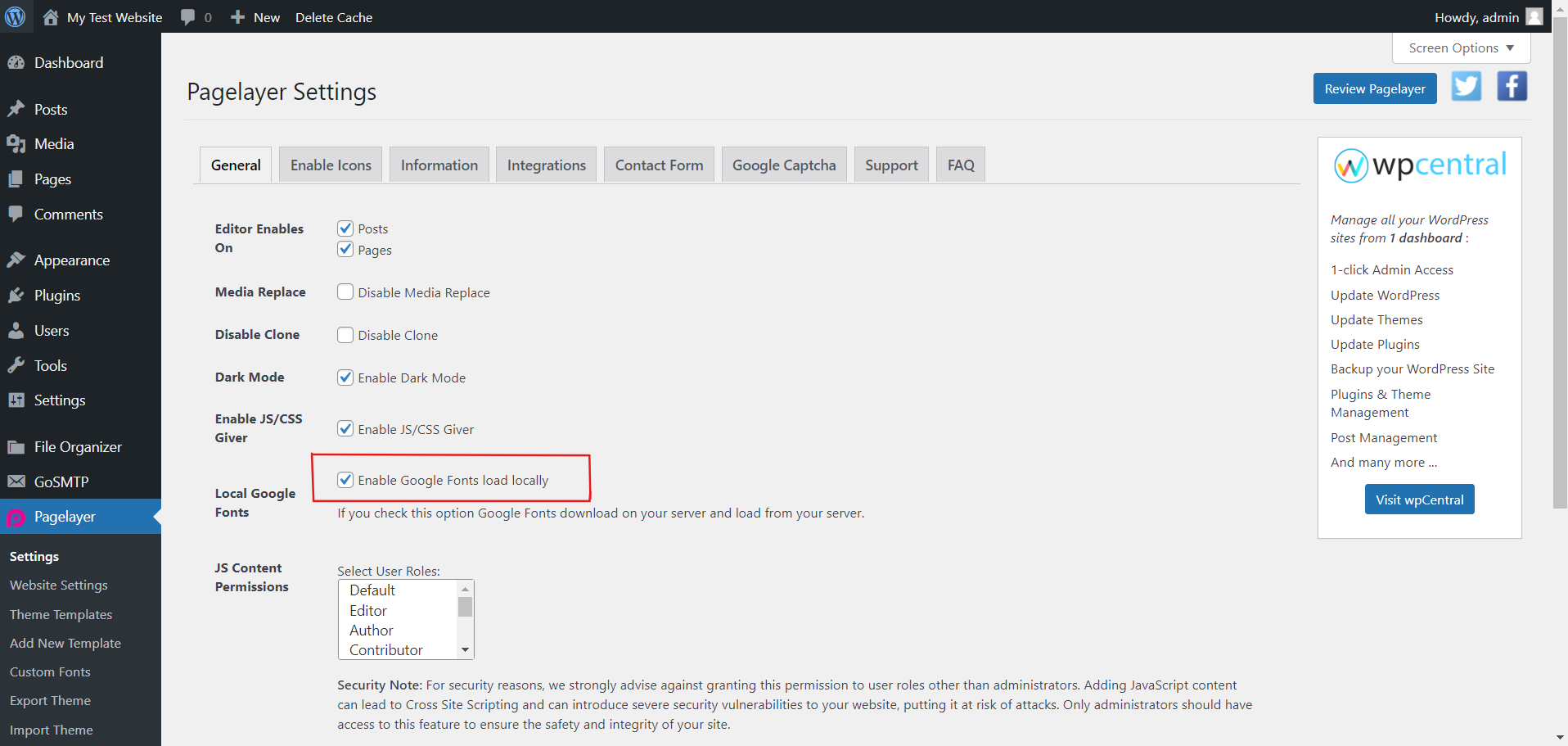Select Author in the user roles list

(x=371, y=630)
